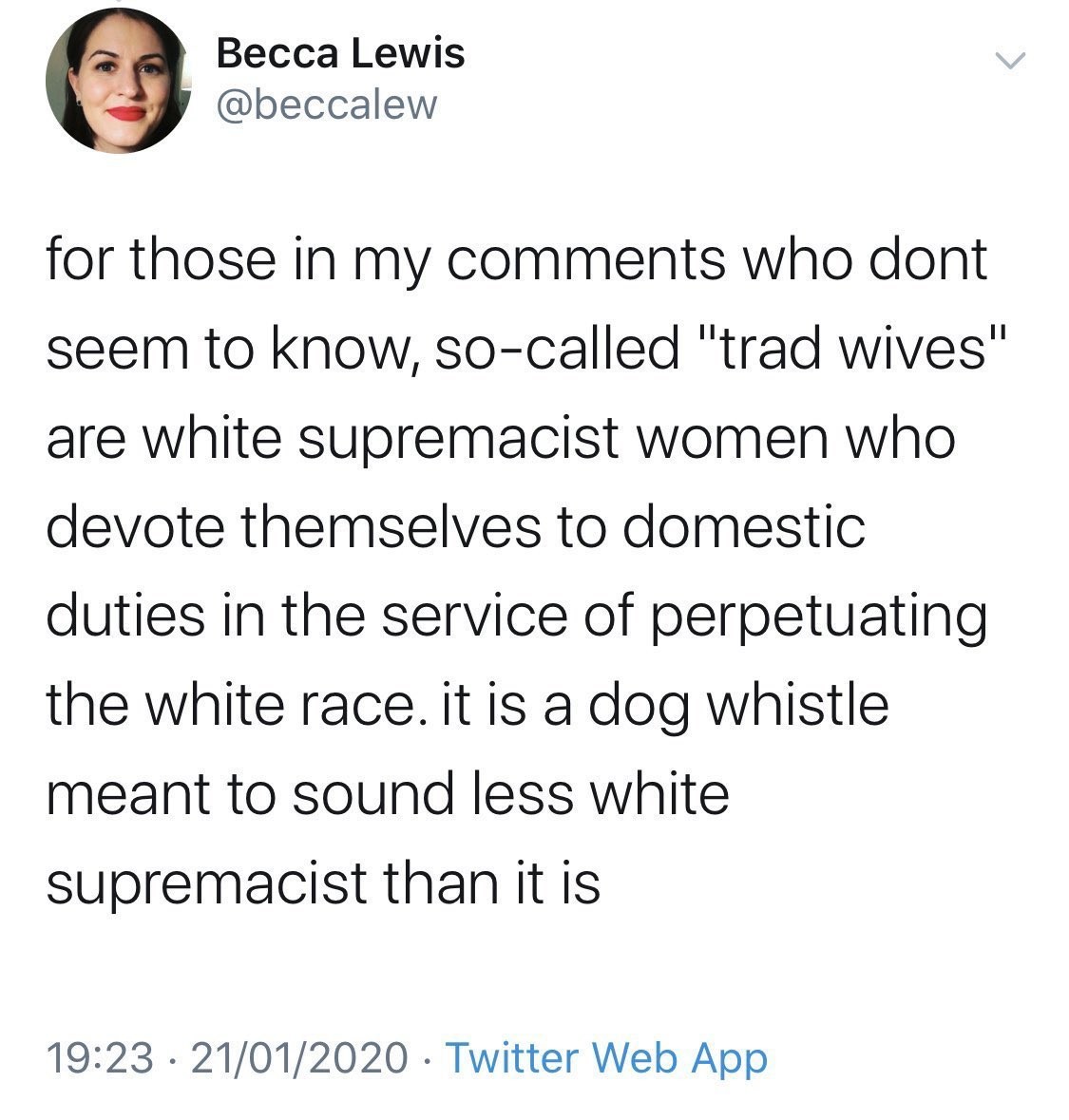The image size is (1069, 1120).
Task: Click the final line "supremacist than it is"
Action: pyautogui.click(x=323, y=884)
